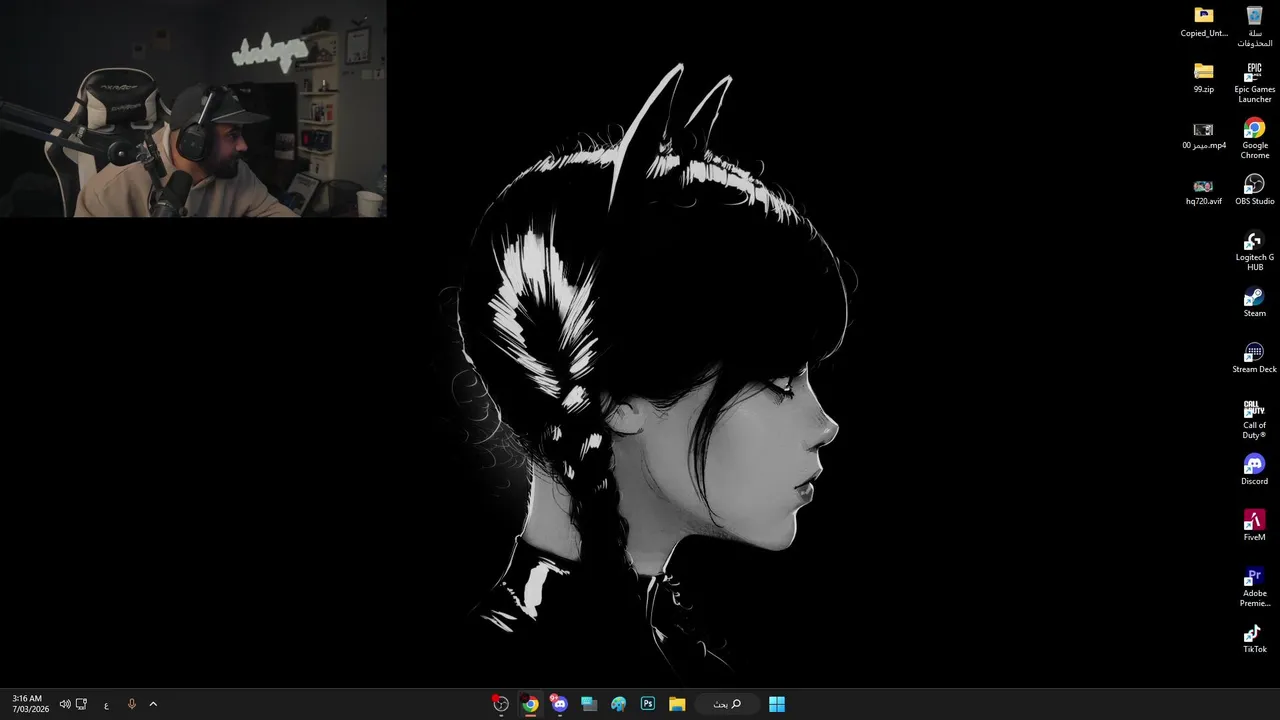Open the Recycle Bin desktop icon

click(1254, 25)
